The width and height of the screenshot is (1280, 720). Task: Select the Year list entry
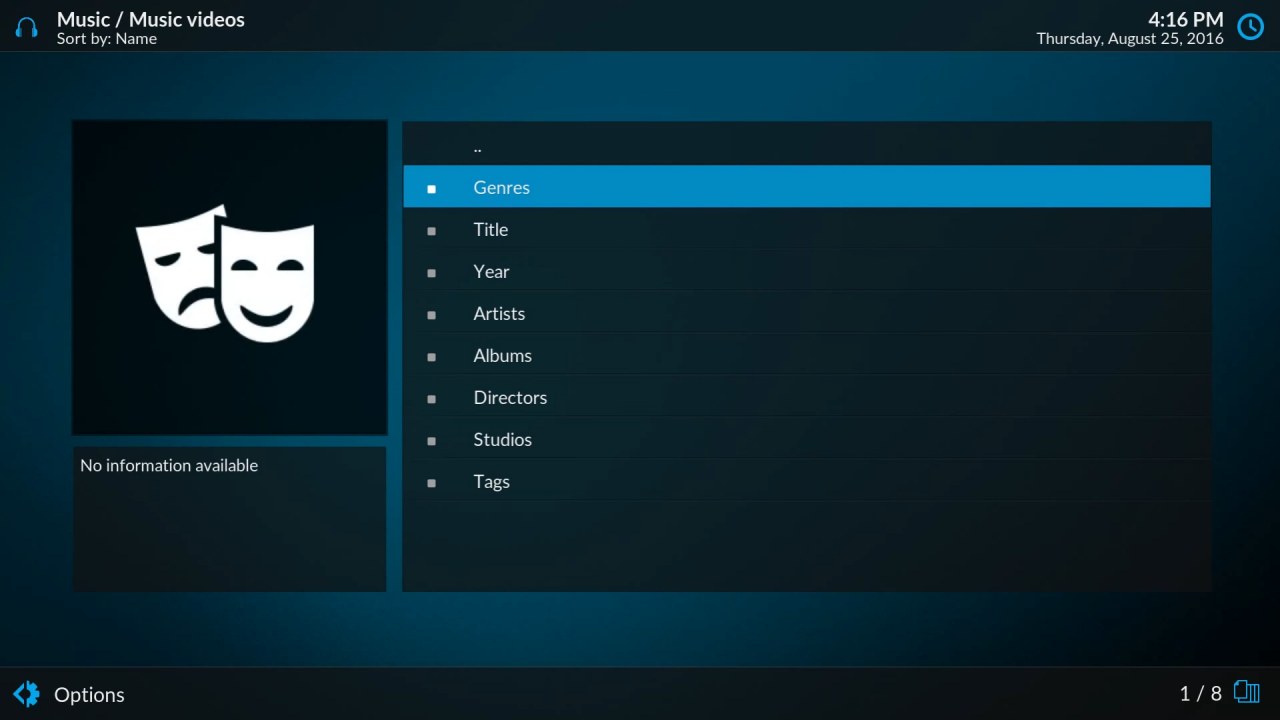click(x=491, y=271)
